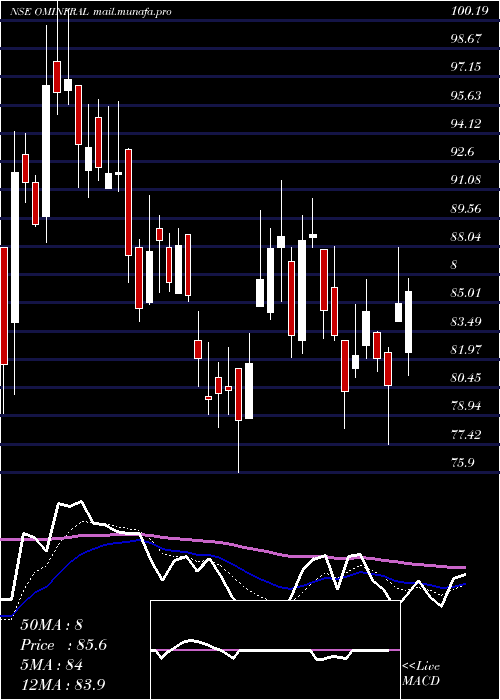Click the 100.19 price axis label
500x700 pixels.
(x=469, y=12)
